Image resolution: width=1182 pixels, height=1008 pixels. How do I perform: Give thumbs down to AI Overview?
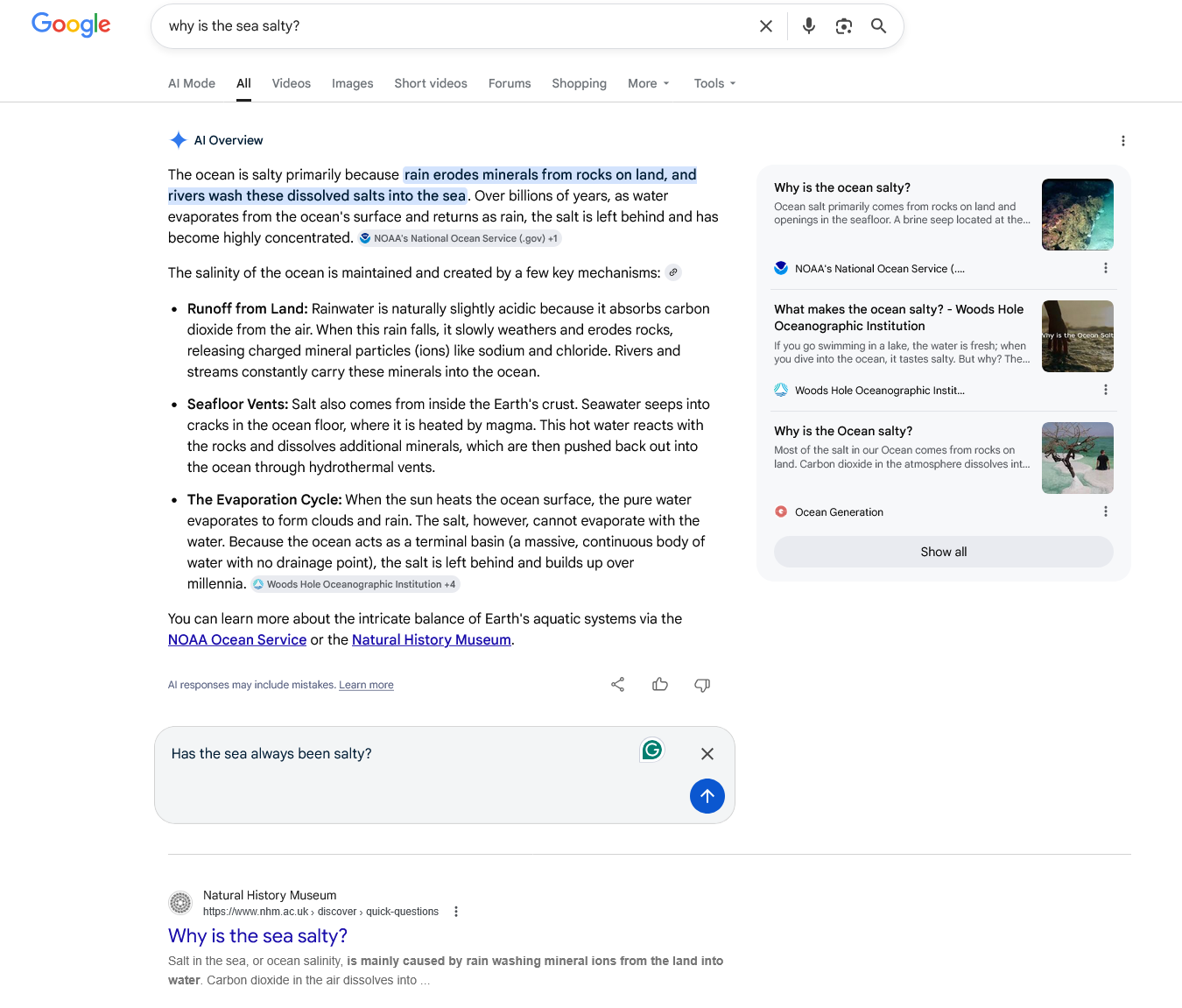pyautogui.click(x=702, y=685)
